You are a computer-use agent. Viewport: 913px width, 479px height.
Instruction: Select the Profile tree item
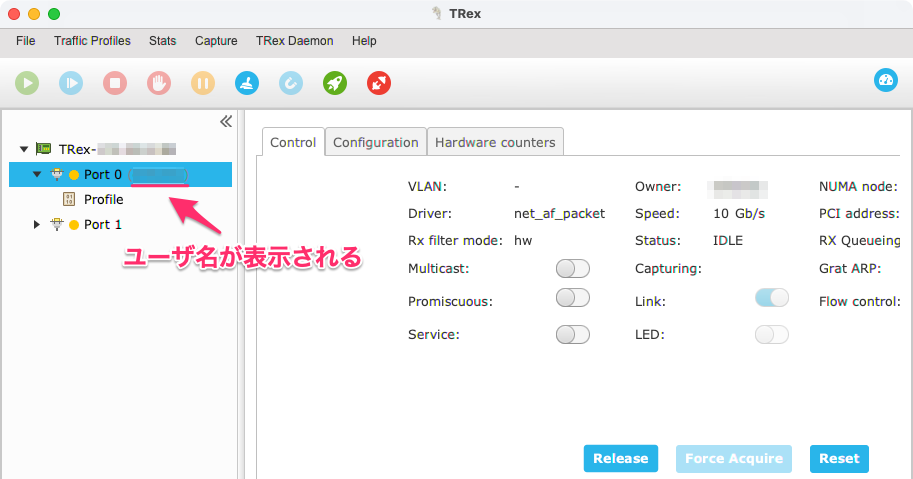coord(103,200)
